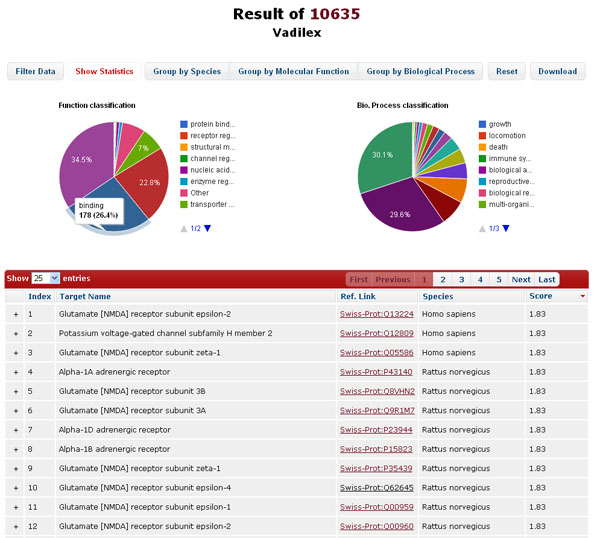Click 'Potassium voltage-gated channel subfamily H member 2'
Viewport: 600px width, 538px height.
[x=165, y=333]
